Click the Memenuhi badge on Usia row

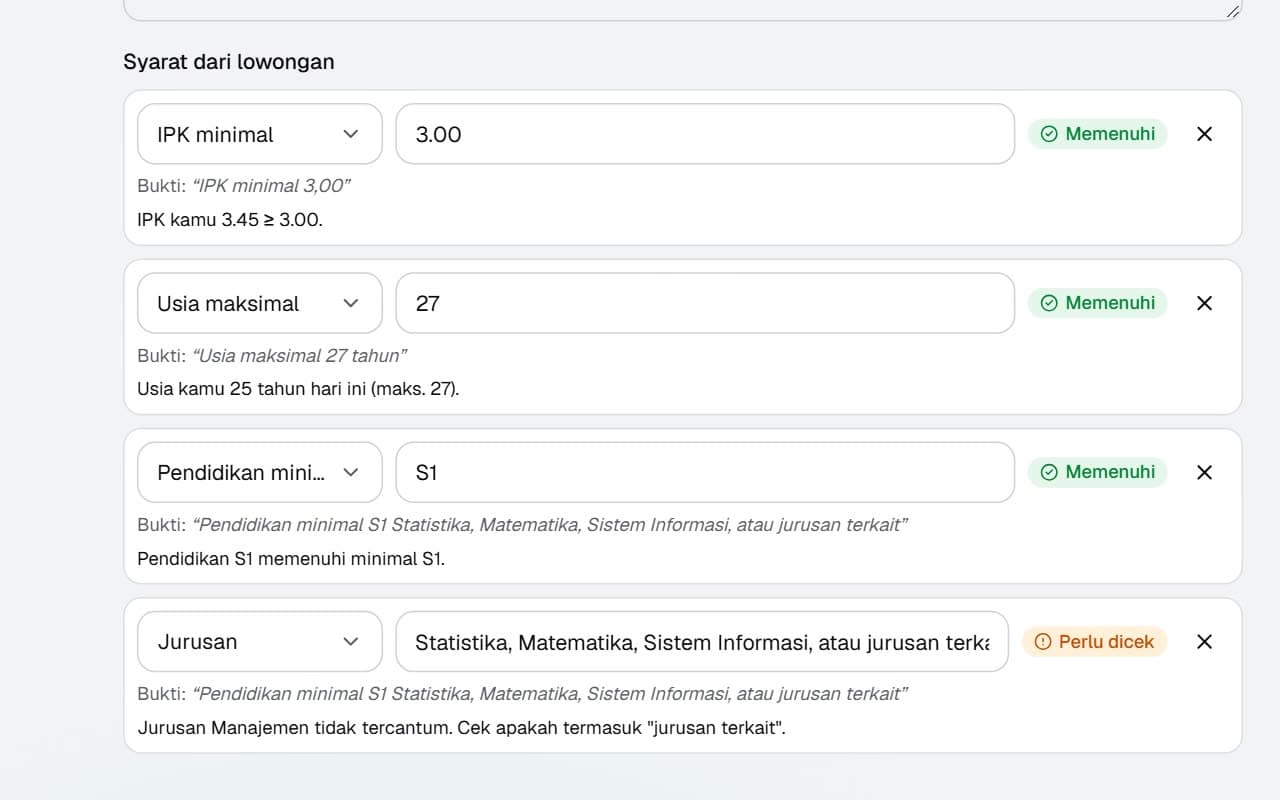pos(1097,303)
